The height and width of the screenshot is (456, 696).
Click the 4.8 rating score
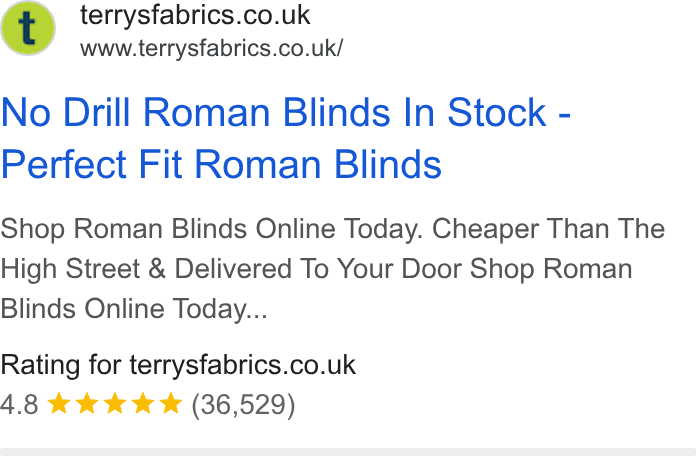click(20, 405)
